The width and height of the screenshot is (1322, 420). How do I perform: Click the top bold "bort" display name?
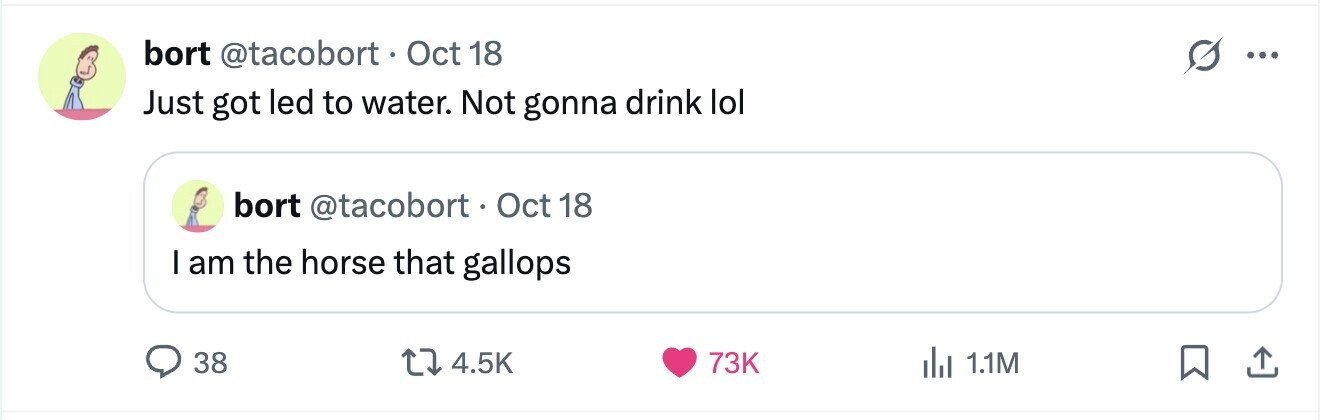(176, 53)
